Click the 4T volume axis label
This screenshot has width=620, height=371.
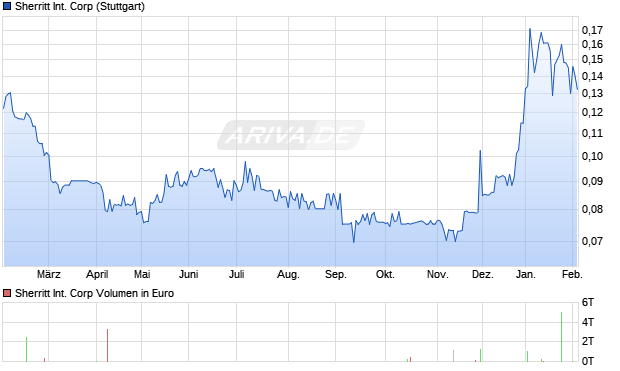click(x=588, y=322)
